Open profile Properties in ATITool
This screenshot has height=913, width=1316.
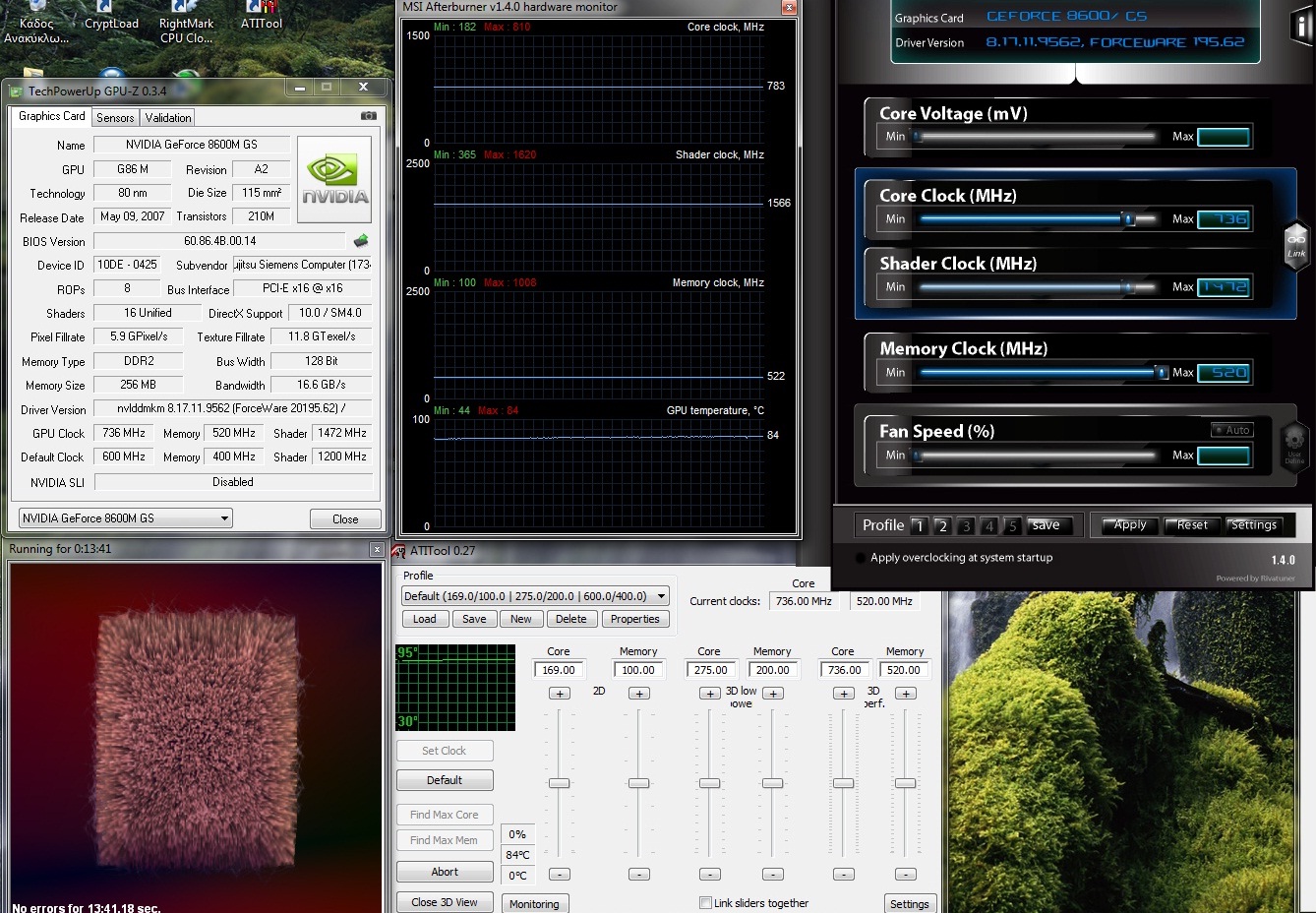635,619
